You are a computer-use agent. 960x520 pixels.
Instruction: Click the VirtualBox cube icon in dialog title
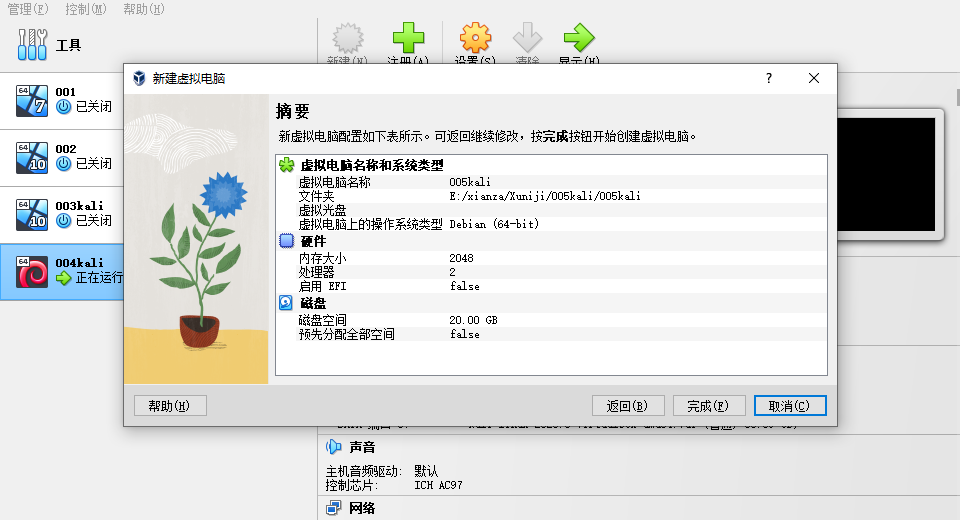139,78
